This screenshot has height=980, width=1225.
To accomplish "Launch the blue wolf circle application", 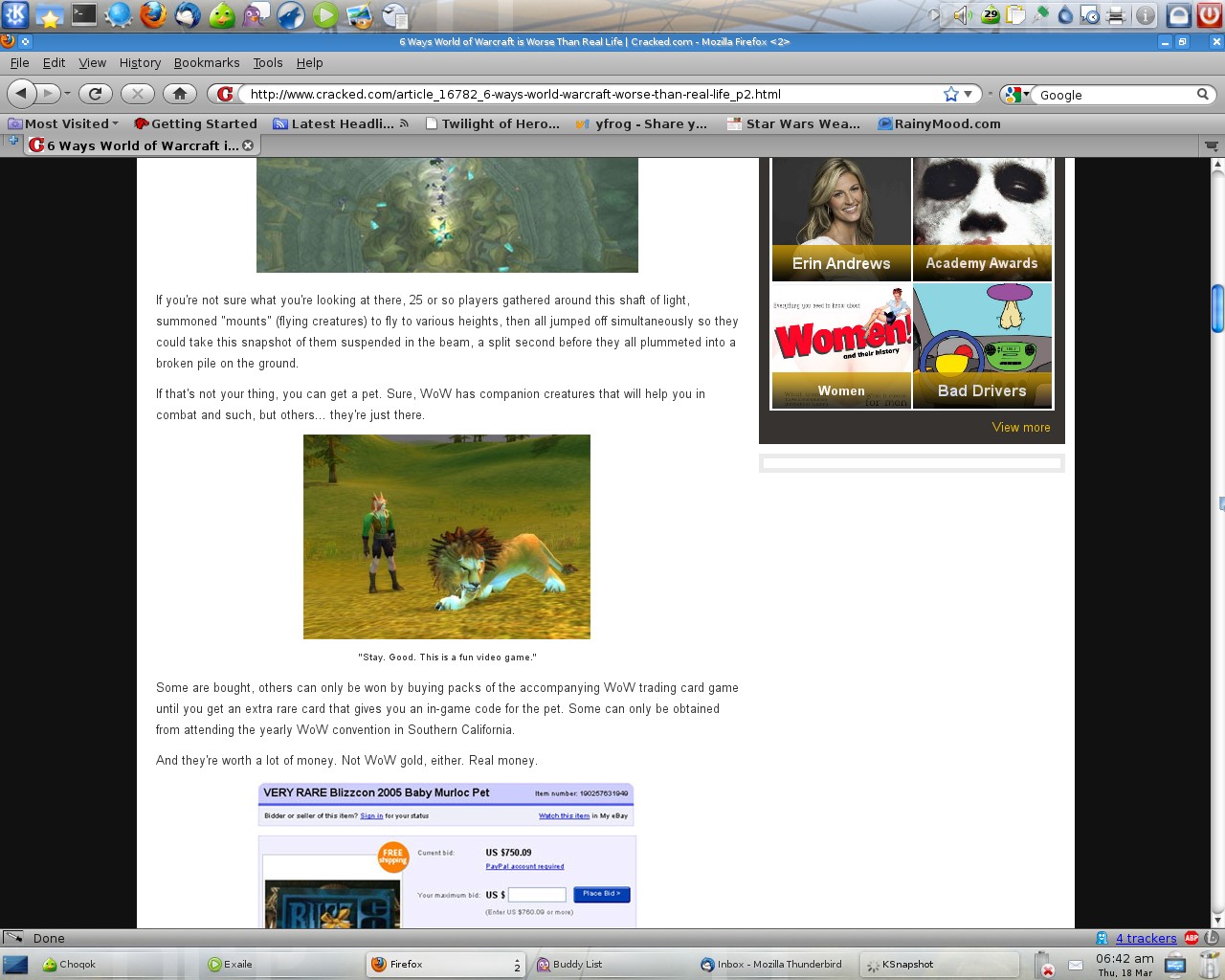I will click(x=291, y=14).
